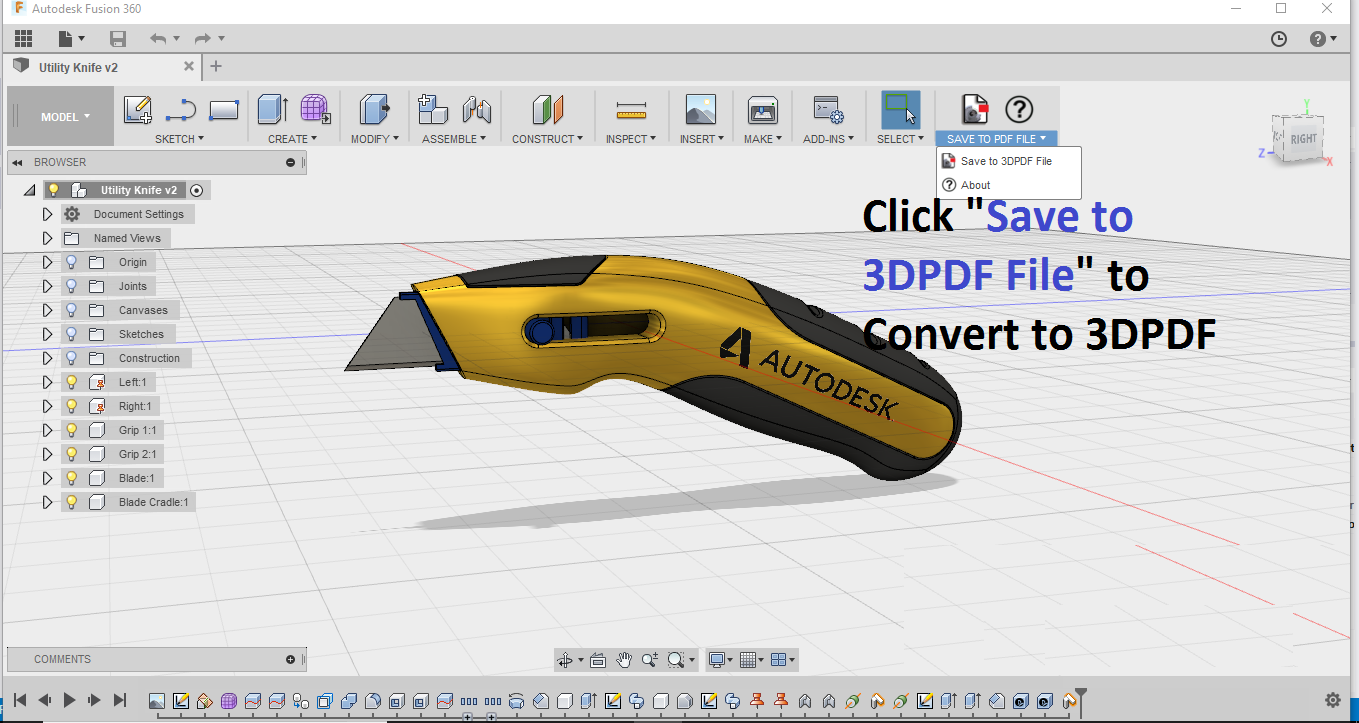The width and height of the screenshot is (1359, 723).
Task: Open the File menu document icon
Action: (x=66, y=39)
